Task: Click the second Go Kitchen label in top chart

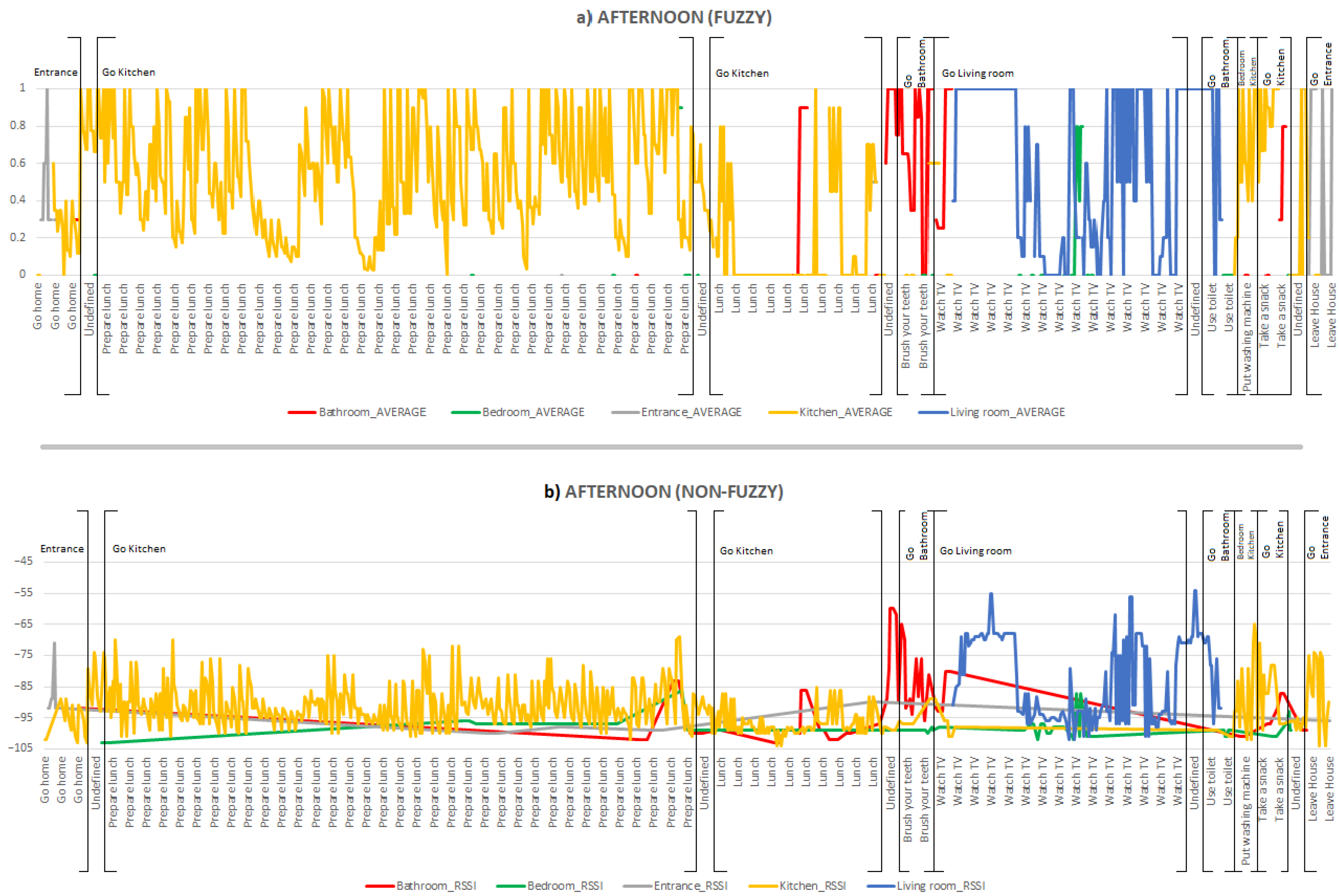Action: point(742,73)
